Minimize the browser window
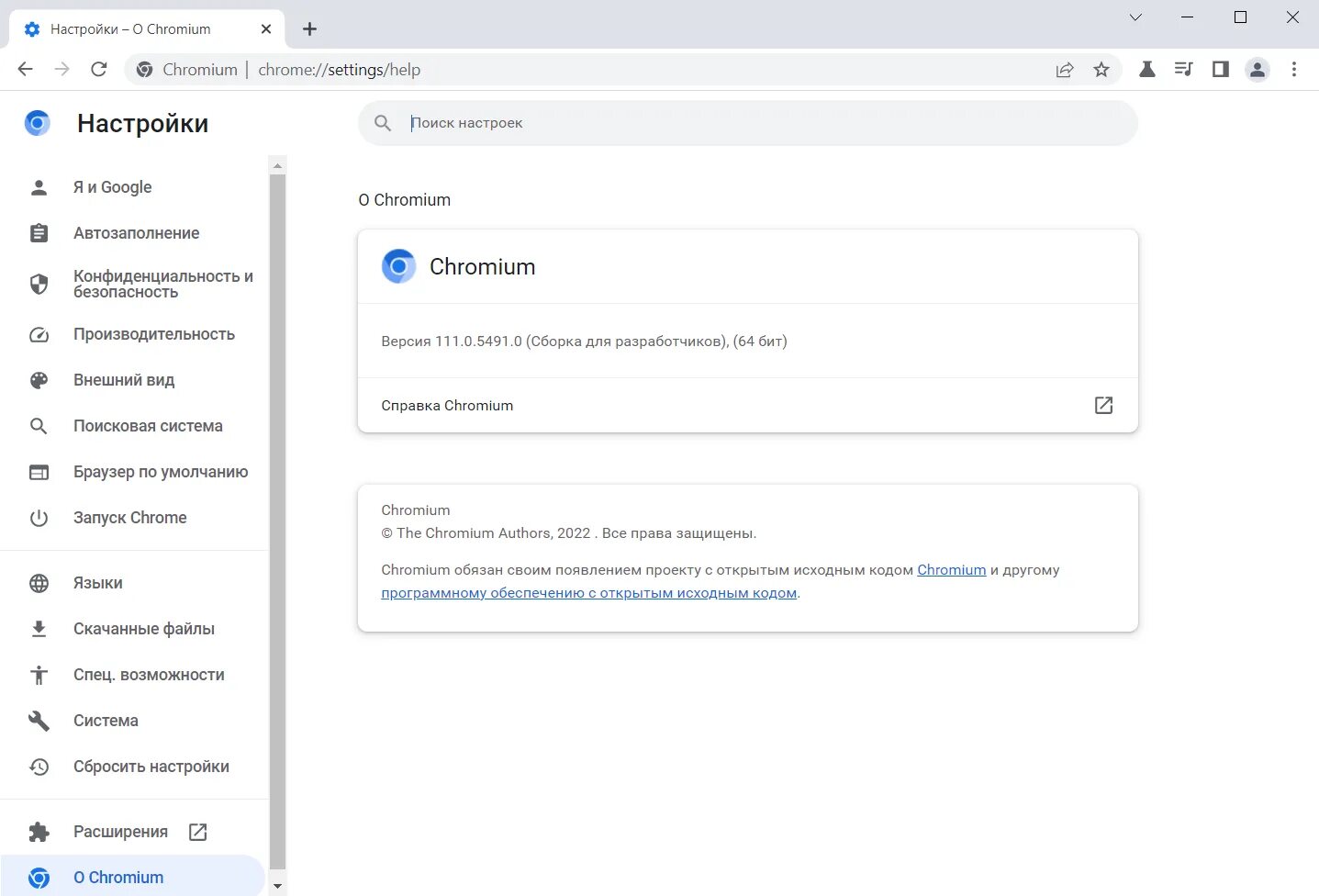The image size is (1319, 896). click(x=1188, y=17)
